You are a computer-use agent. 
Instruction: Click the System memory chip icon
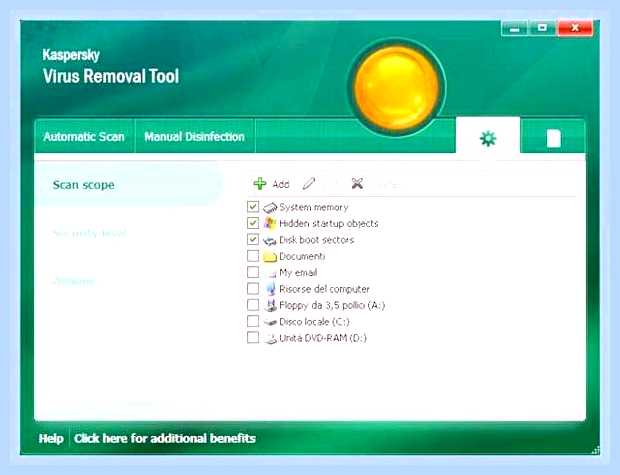(270, 207)
